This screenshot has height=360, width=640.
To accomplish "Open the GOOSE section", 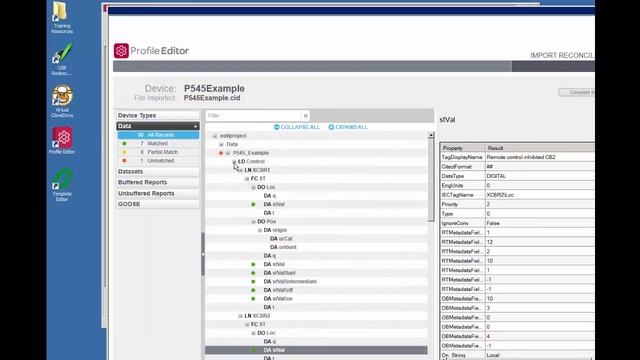I will 158,204.
